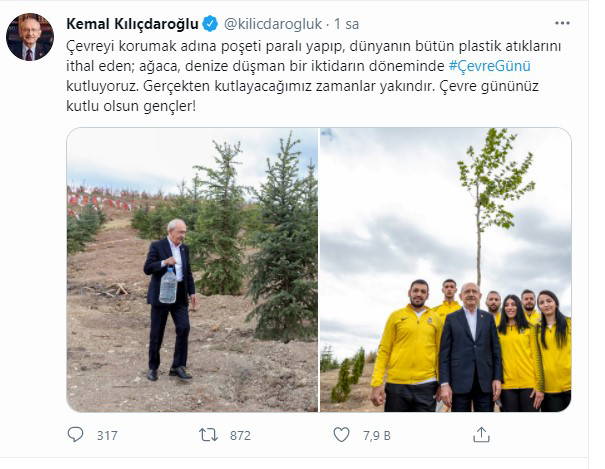Click the 1 sa timestamp
Viewport: 605px width, 469px height.
point(346,24)
